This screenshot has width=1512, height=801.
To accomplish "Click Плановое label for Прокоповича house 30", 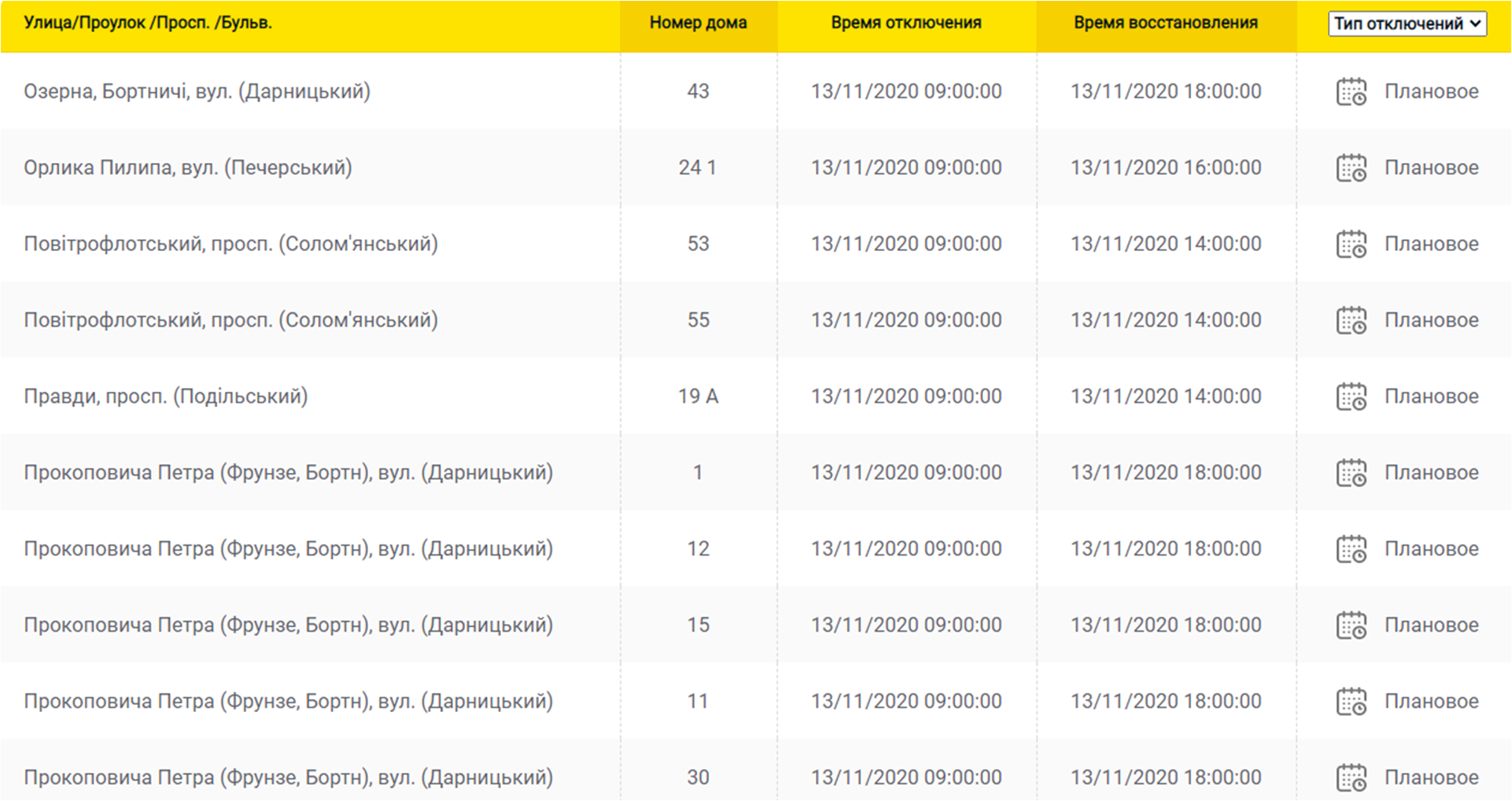I will point(1431,777).
